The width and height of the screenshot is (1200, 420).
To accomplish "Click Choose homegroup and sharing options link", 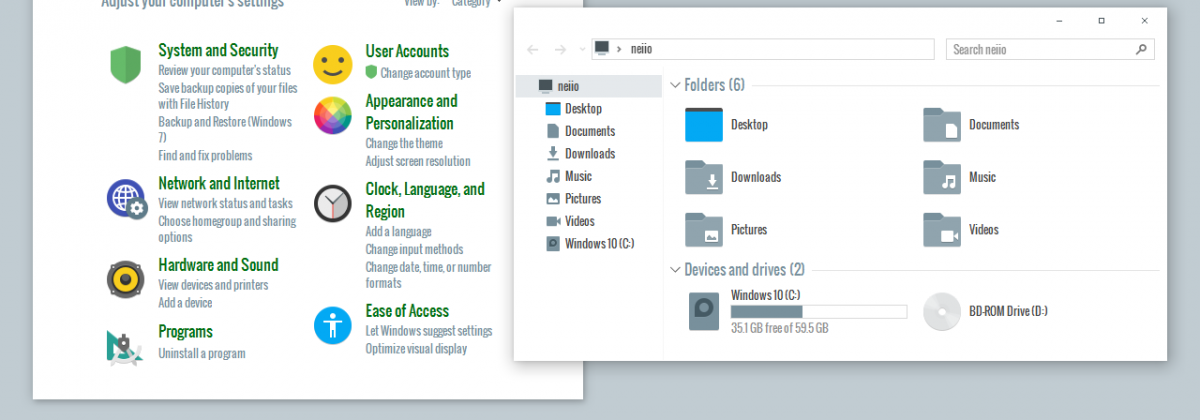I will click(x=227, y=229).
